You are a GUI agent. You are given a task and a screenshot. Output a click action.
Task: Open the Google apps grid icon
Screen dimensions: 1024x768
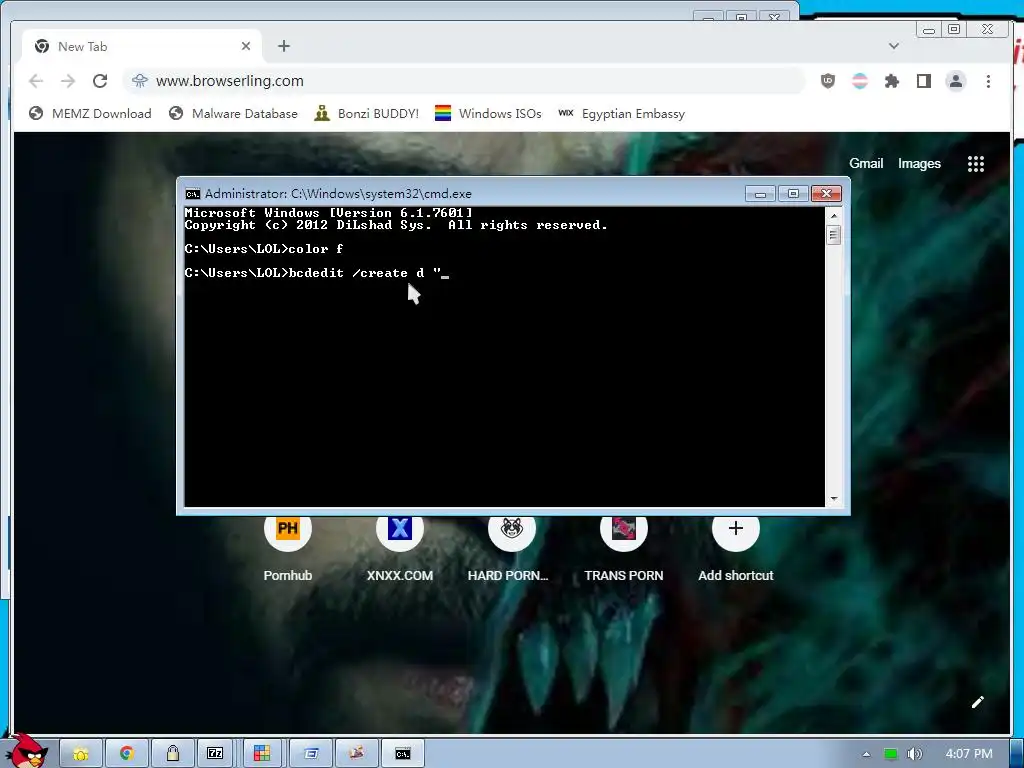point(976,164)
